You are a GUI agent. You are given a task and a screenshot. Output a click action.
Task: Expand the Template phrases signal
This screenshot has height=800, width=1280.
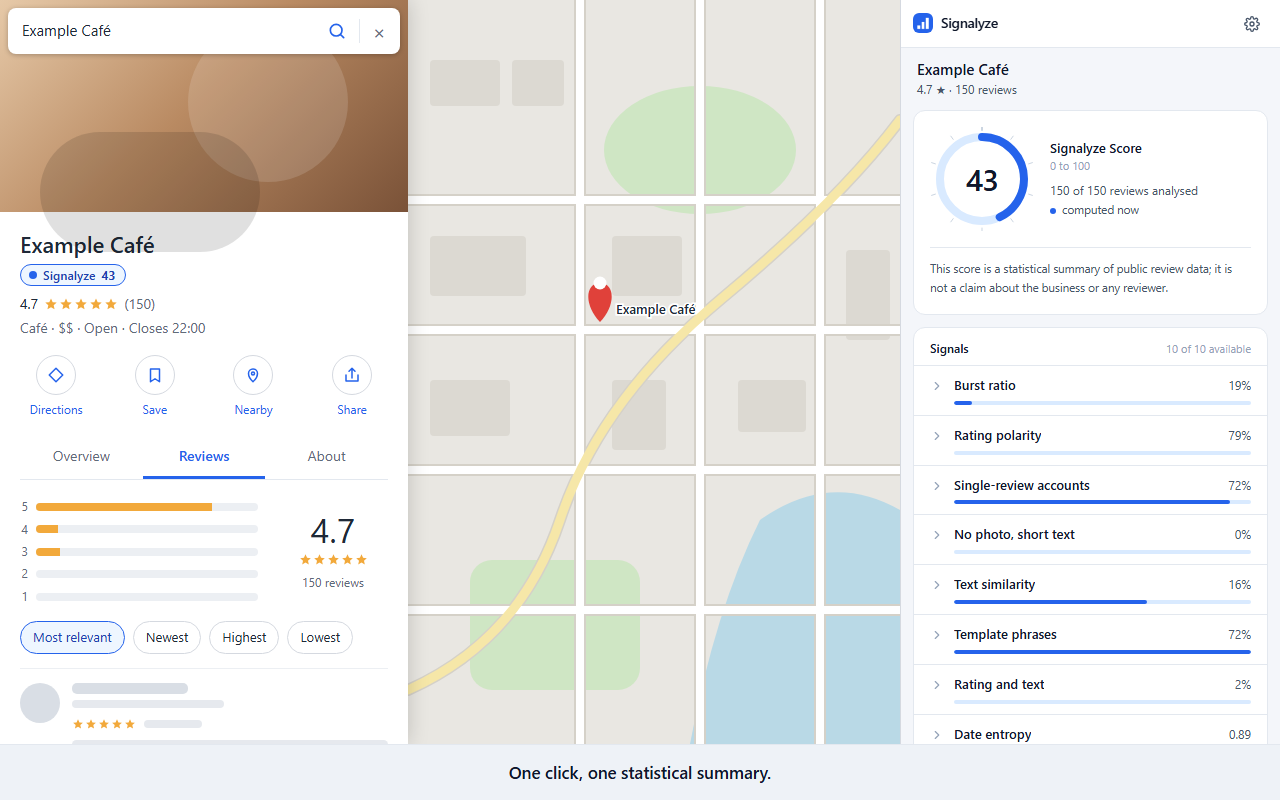(1090, 640)
